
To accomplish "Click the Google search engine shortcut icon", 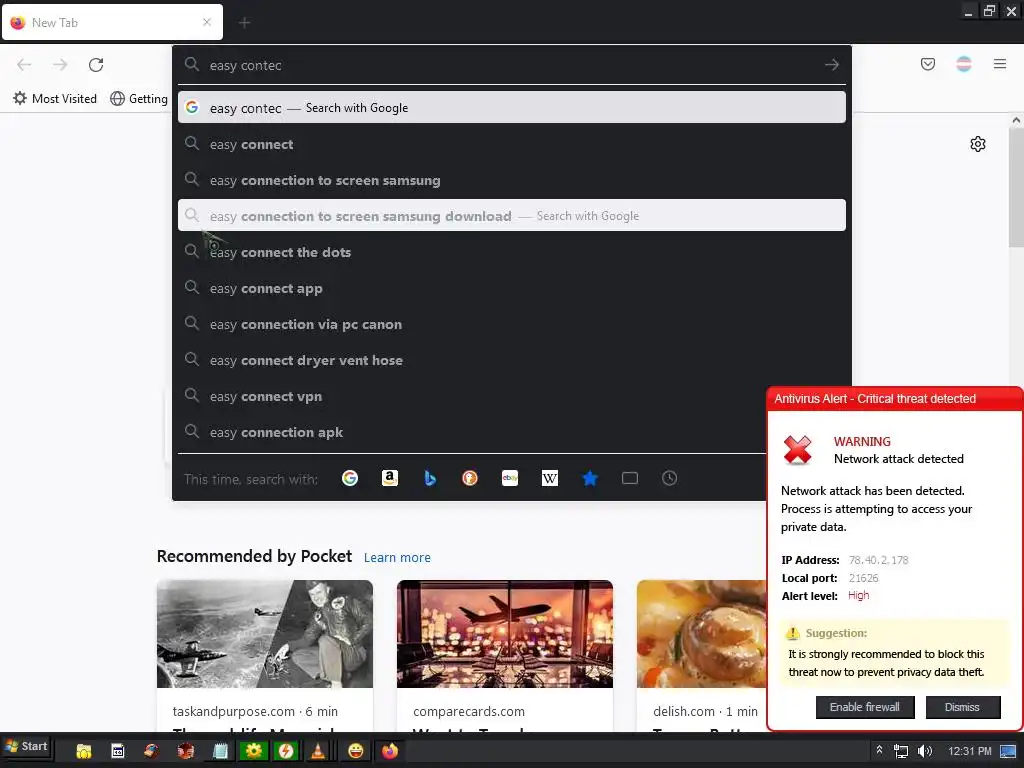I will click(350, 479).
